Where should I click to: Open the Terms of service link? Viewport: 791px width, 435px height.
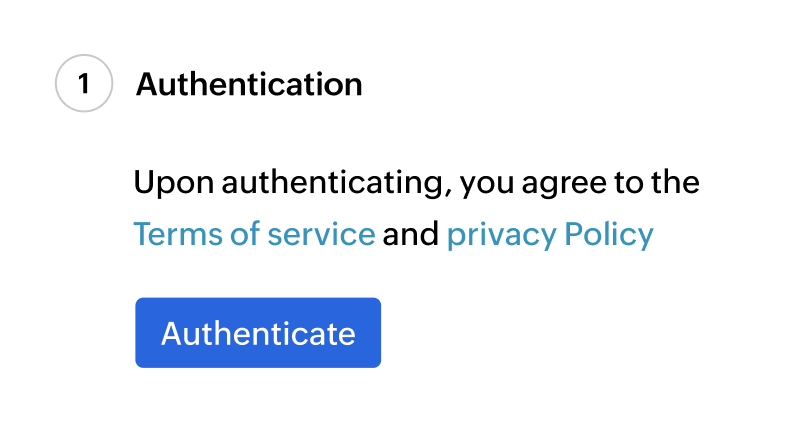tap(254, 235)
